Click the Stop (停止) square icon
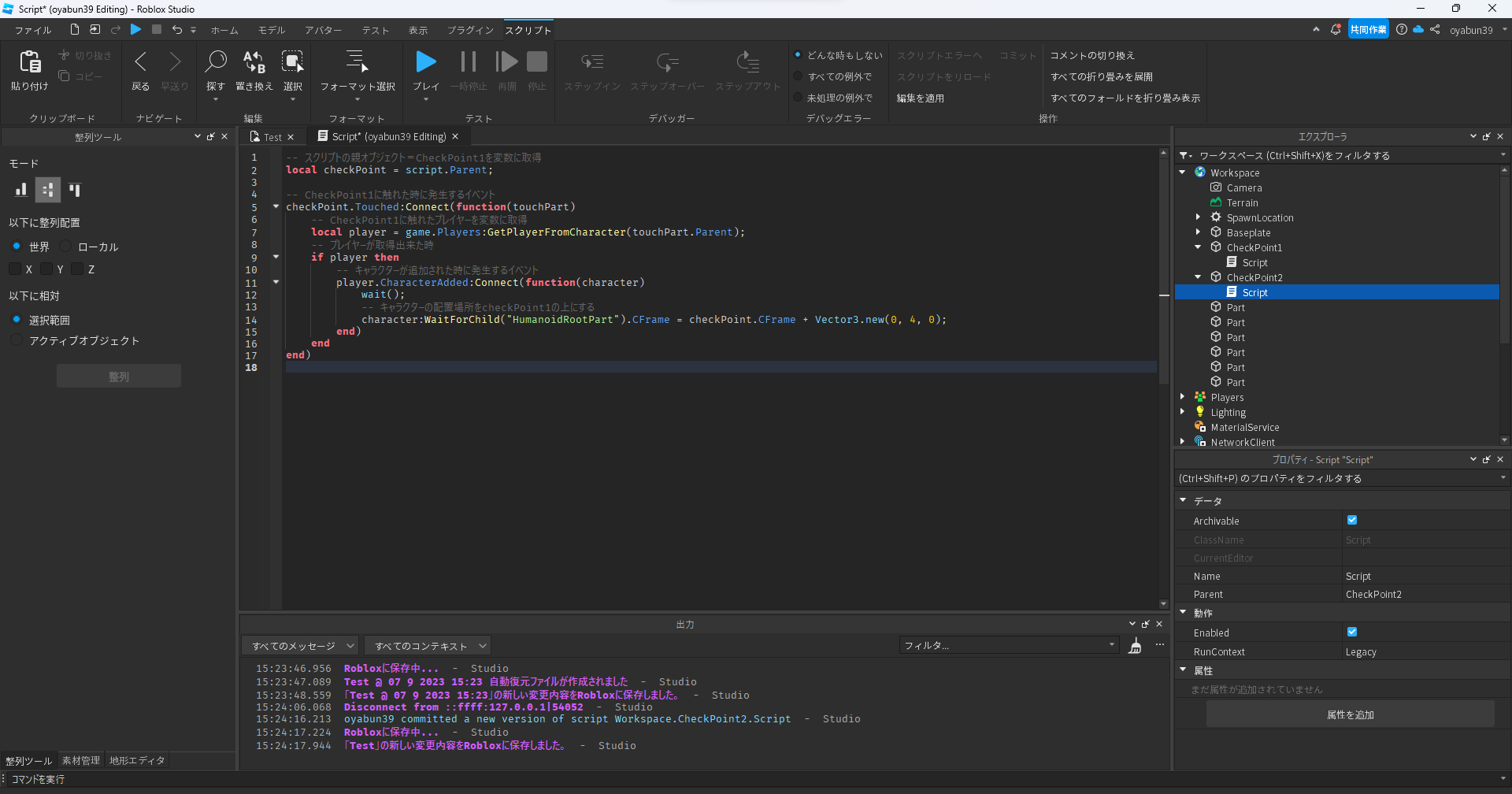1512x794 pixels. pyautogui.click(x=537, y=61)
